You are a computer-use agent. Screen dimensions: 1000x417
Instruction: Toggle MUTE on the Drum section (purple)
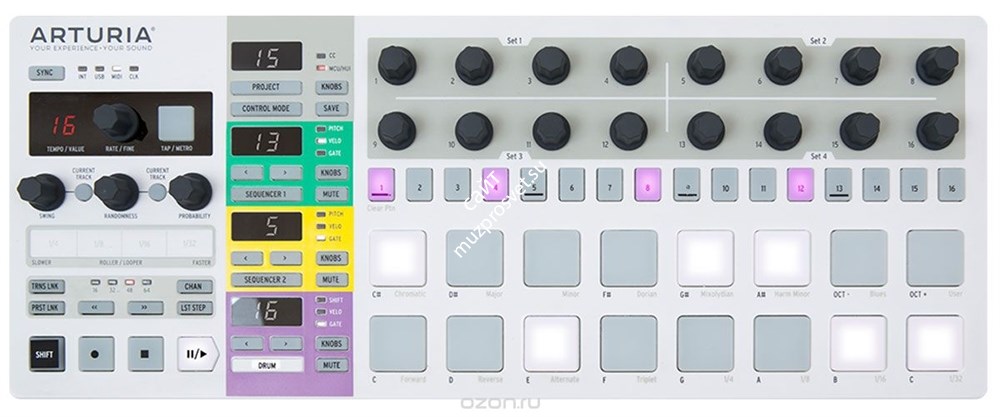[332, 365]
